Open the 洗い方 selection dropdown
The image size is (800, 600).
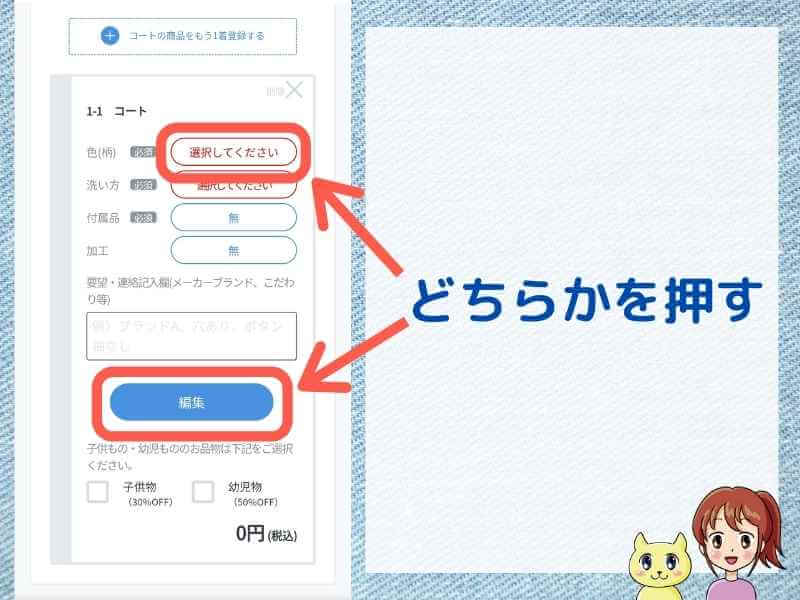(234, 186)
